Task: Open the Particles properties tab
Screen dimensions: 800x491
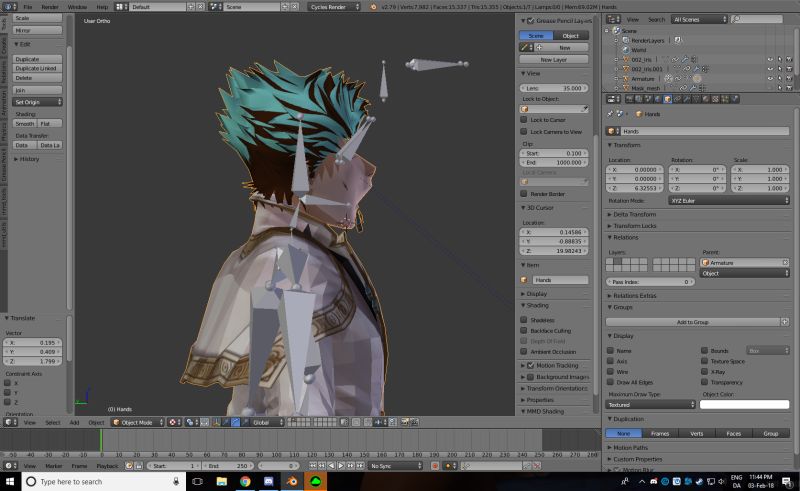Action: point(725,99)
